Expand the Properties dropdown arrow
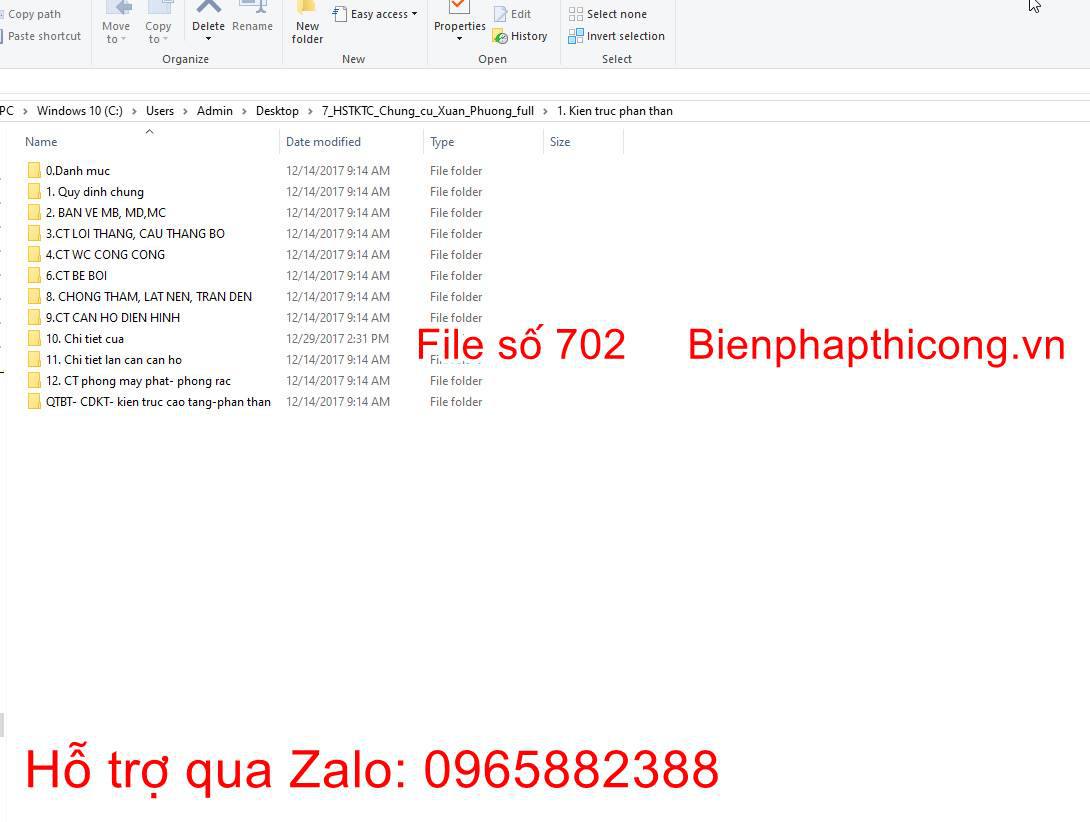This screenshot has width=1090, height=822. pos(459,39)
